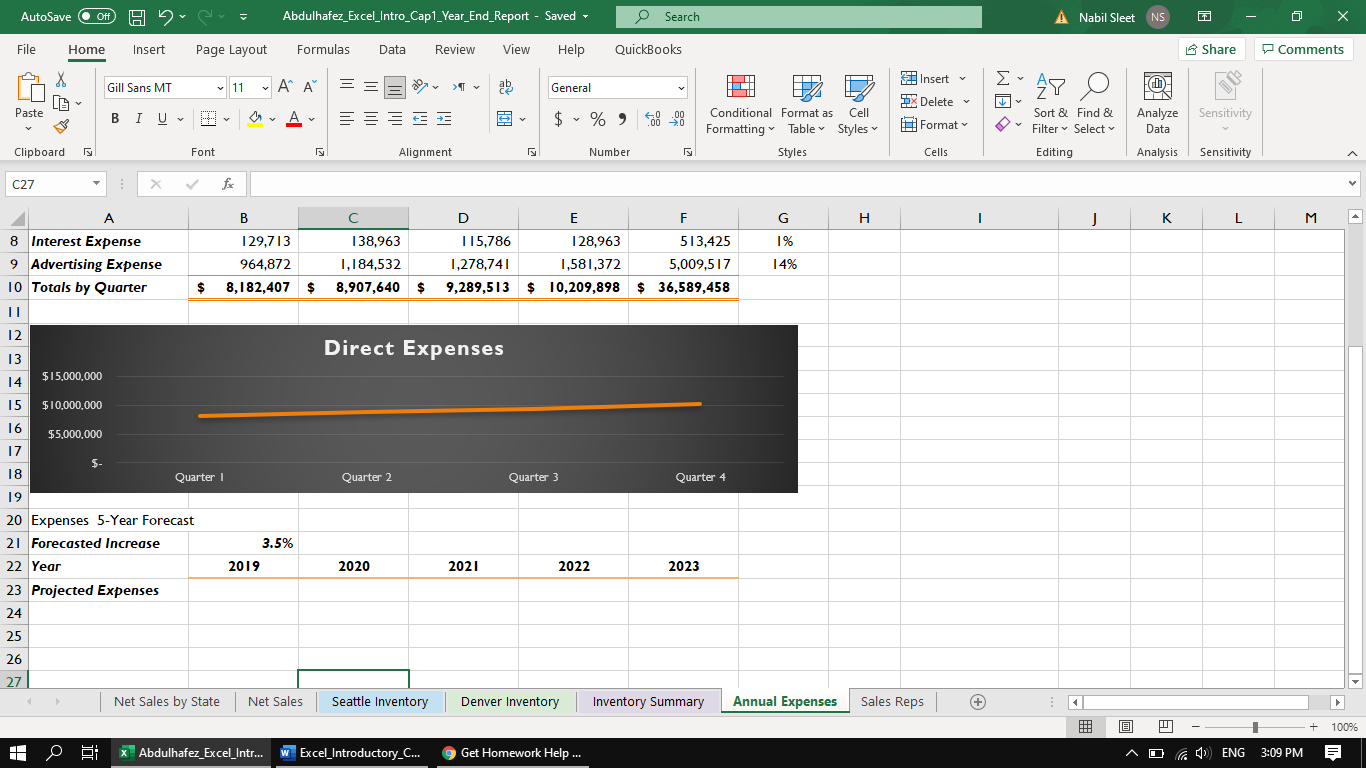Click the zoom level slider

click(1255, 727)
